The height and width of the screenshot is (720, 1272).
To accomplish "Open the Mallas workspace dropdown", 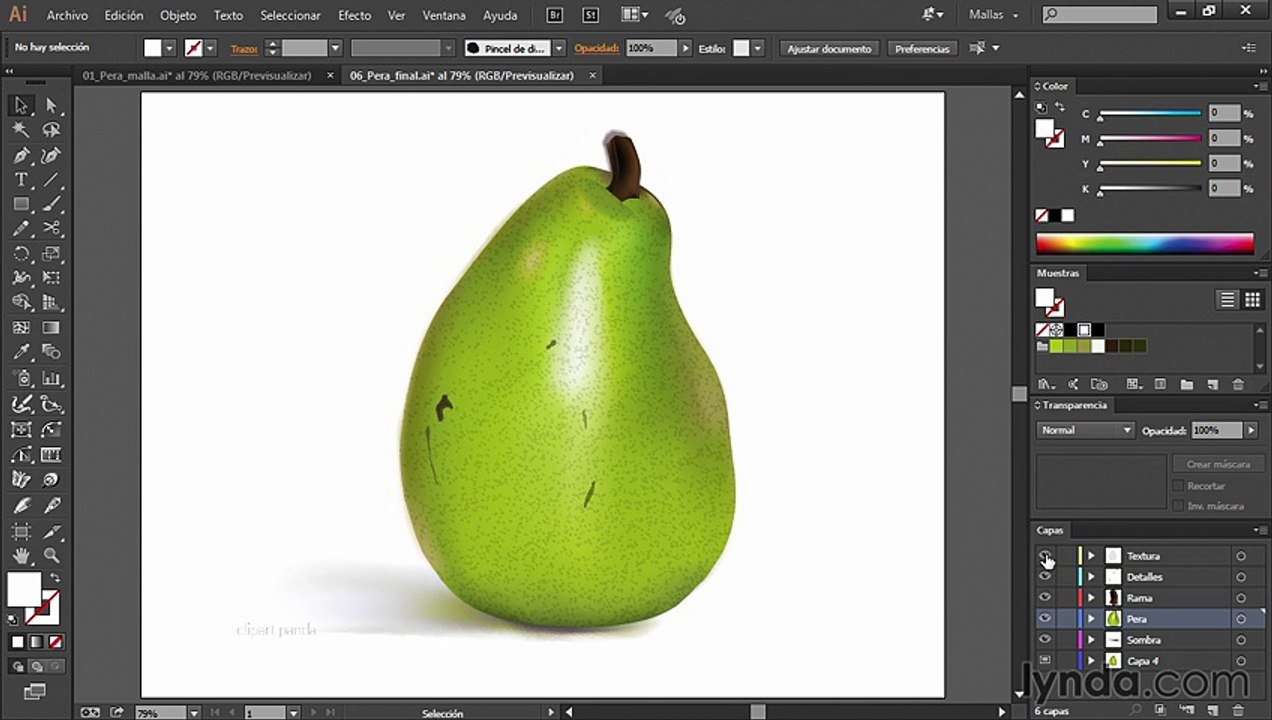I will 994,15.
